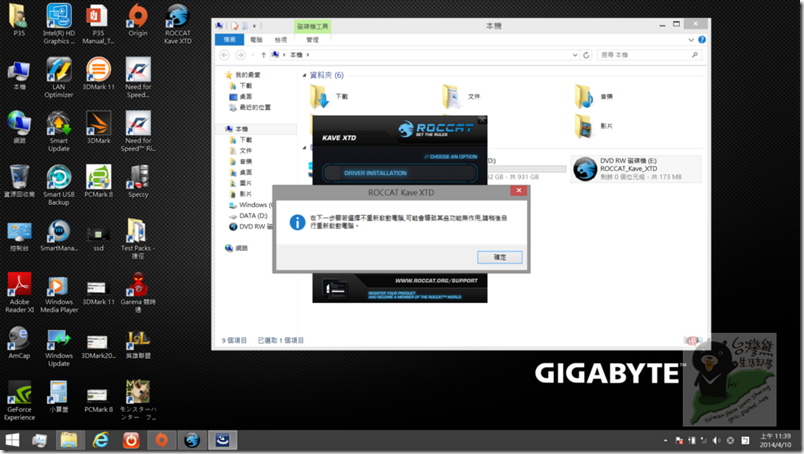
Task: Close the ROCCAT Kave XTD message dialog
Action: coord(519,190)
